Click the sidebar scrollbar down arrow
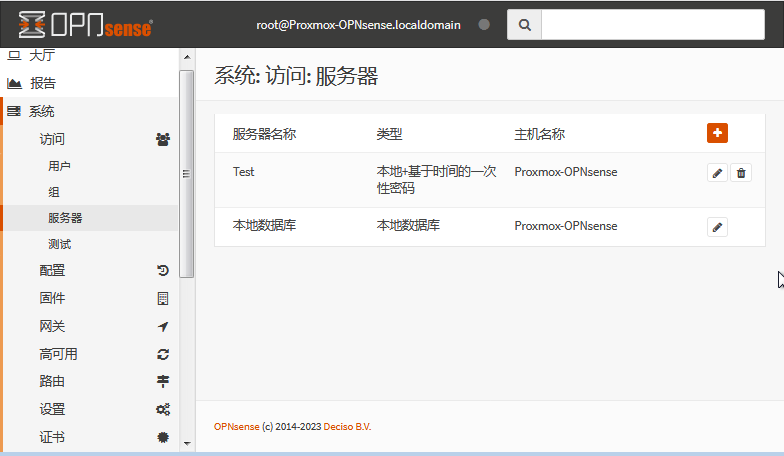The image size is (784, 456). tap(186, 441)
